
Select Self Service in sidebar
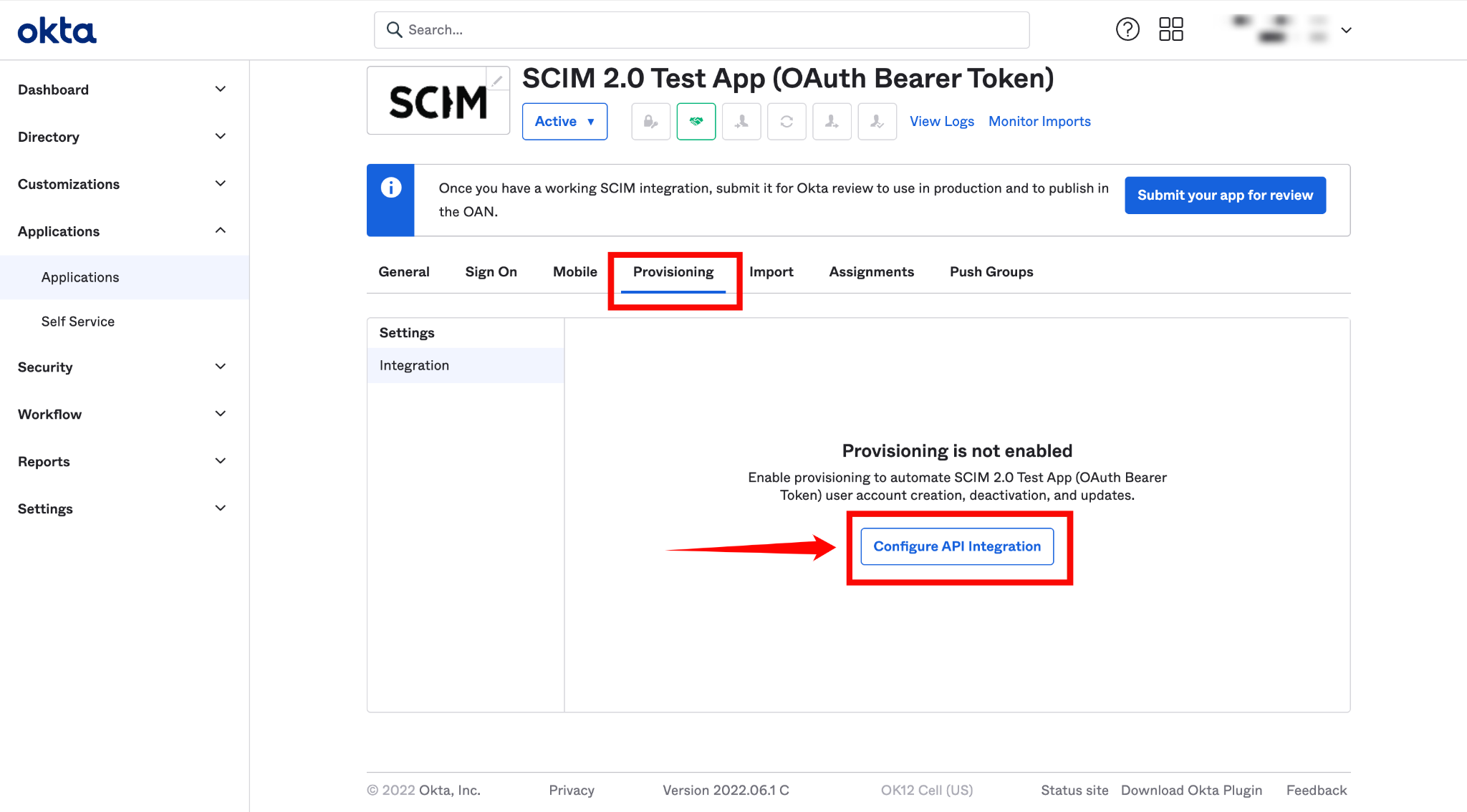coord(125,322)
